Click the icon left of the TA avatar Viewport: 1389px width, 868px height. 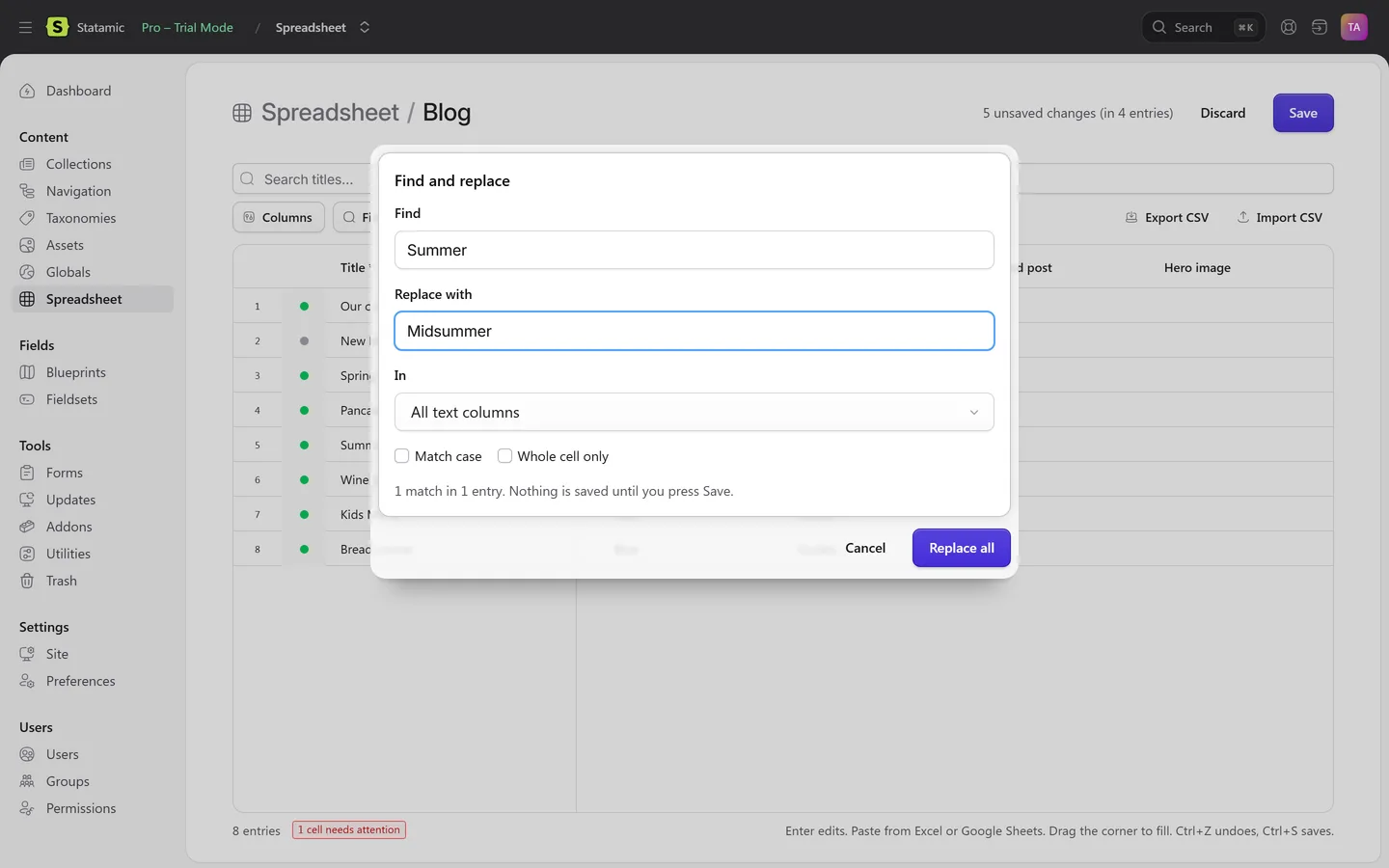click(1320, 27)
